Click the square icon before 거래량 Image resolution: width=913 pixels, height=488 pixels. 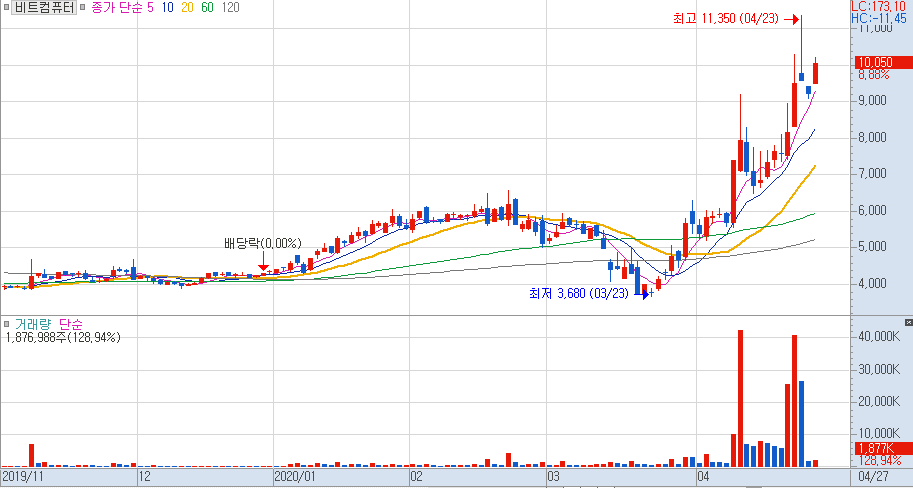point(6,323)
